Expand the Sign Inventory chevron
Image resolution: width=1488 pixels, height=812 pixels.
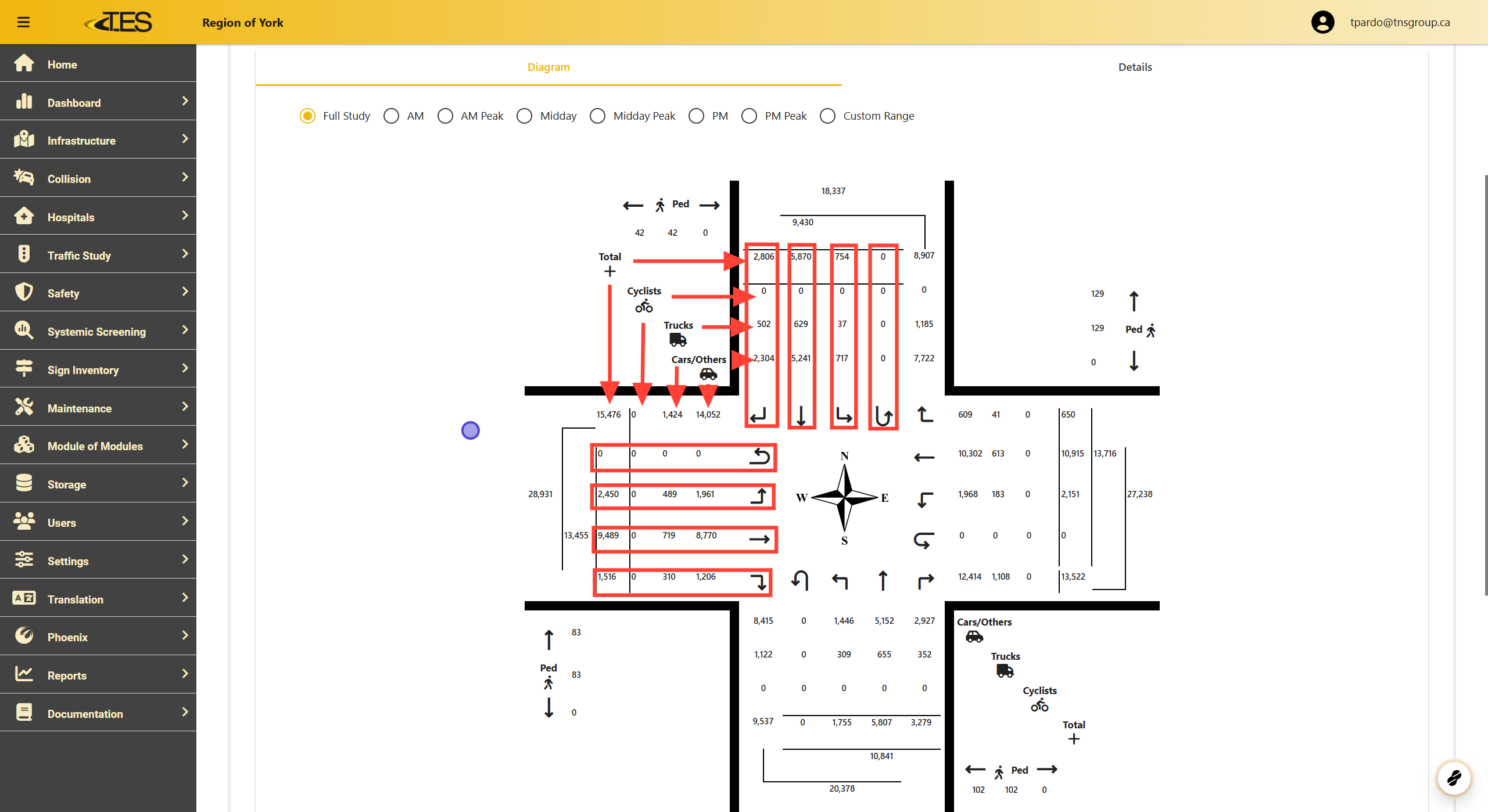pyautogui.click(x=185, y=368)
